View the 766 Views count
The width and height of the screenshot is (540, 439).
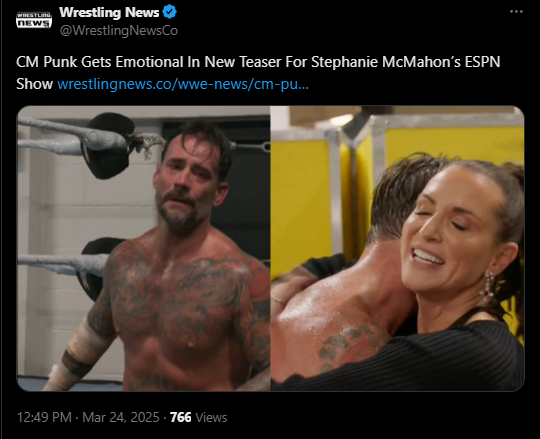coord(198,417)
